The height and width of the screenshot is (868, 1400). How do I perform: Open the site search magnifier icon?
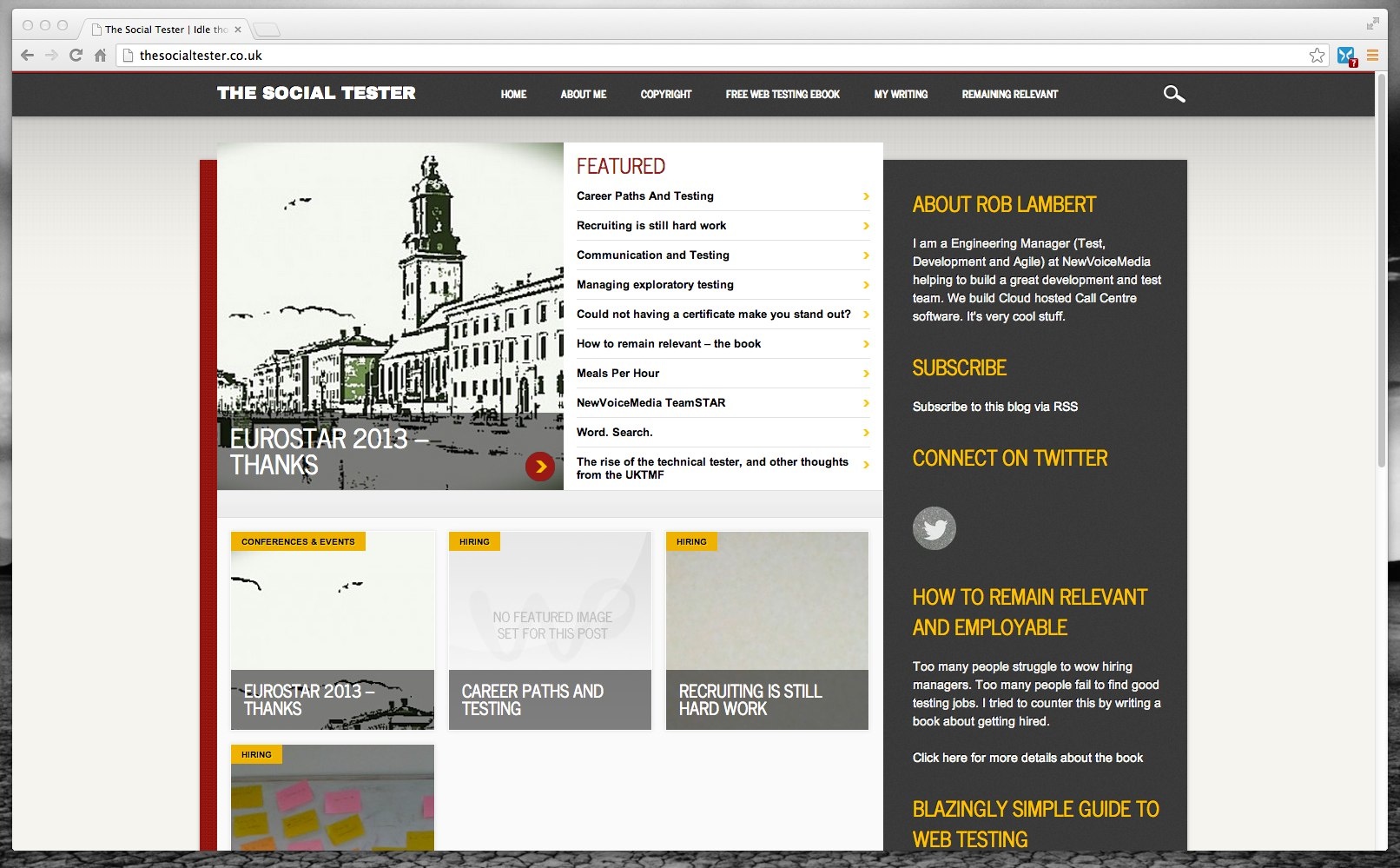click(1174, 94)
